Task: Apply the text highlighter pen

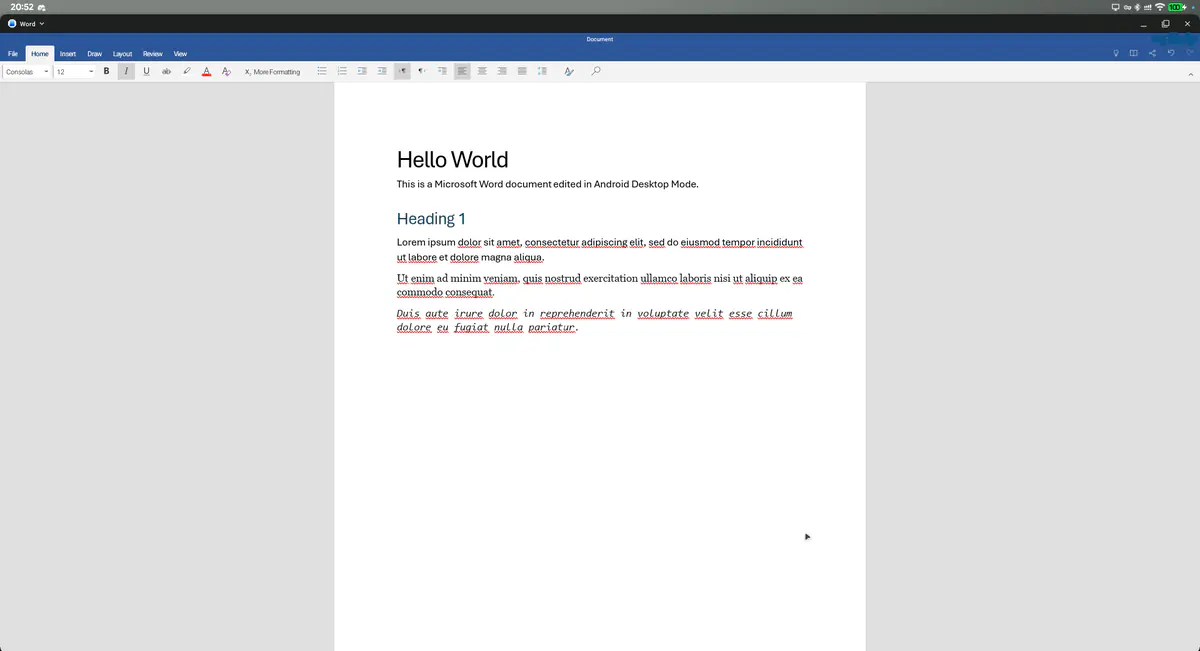Action: [187, 72]
